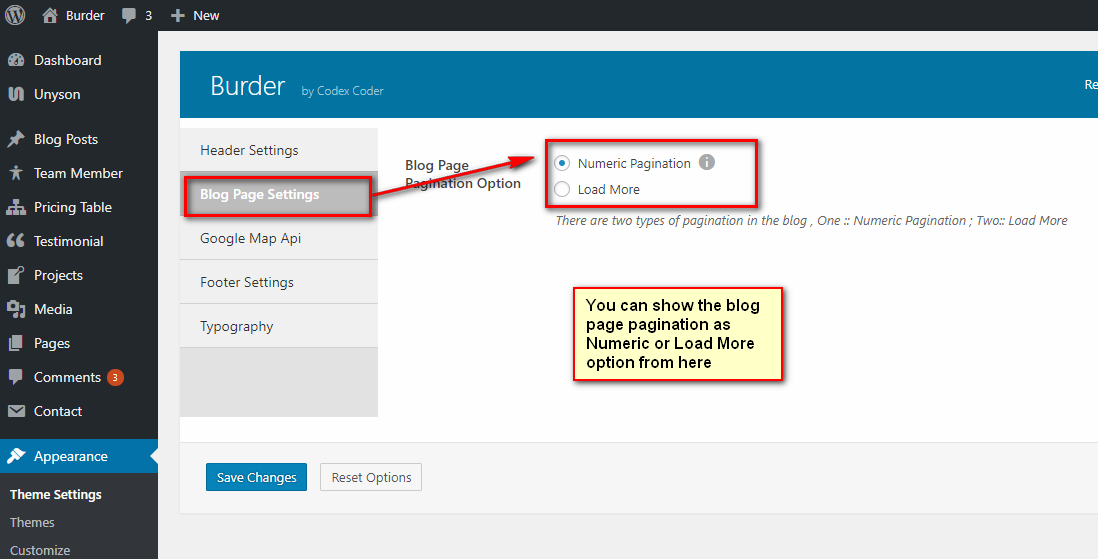The height and width of the screenshot is (559, 1098).
Task: Open the Header Settings tab
Action: coord(279,150)
